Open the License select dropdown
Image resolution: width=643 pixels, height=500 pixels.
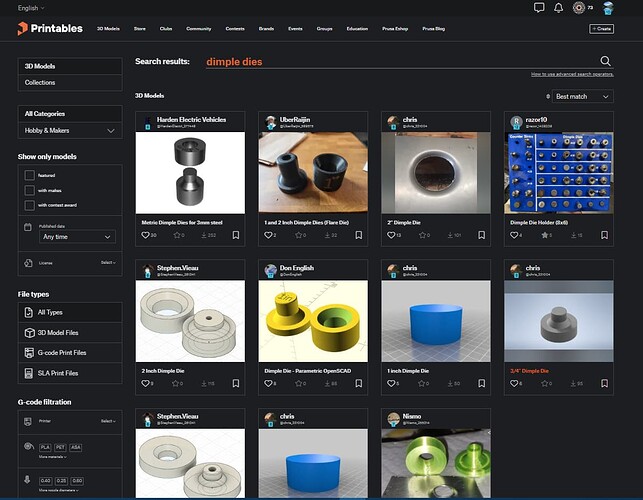[108, 263]
